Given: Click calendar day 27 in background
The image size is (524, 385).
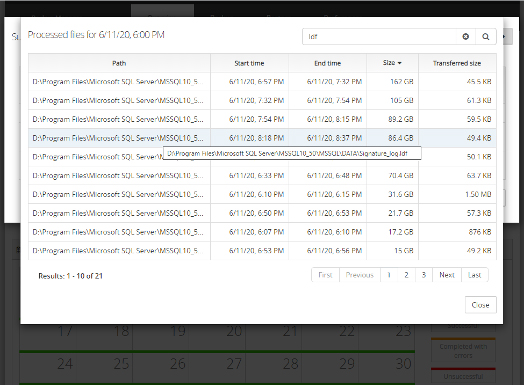Looking at the screenshot, I should [x=234, y=364].
